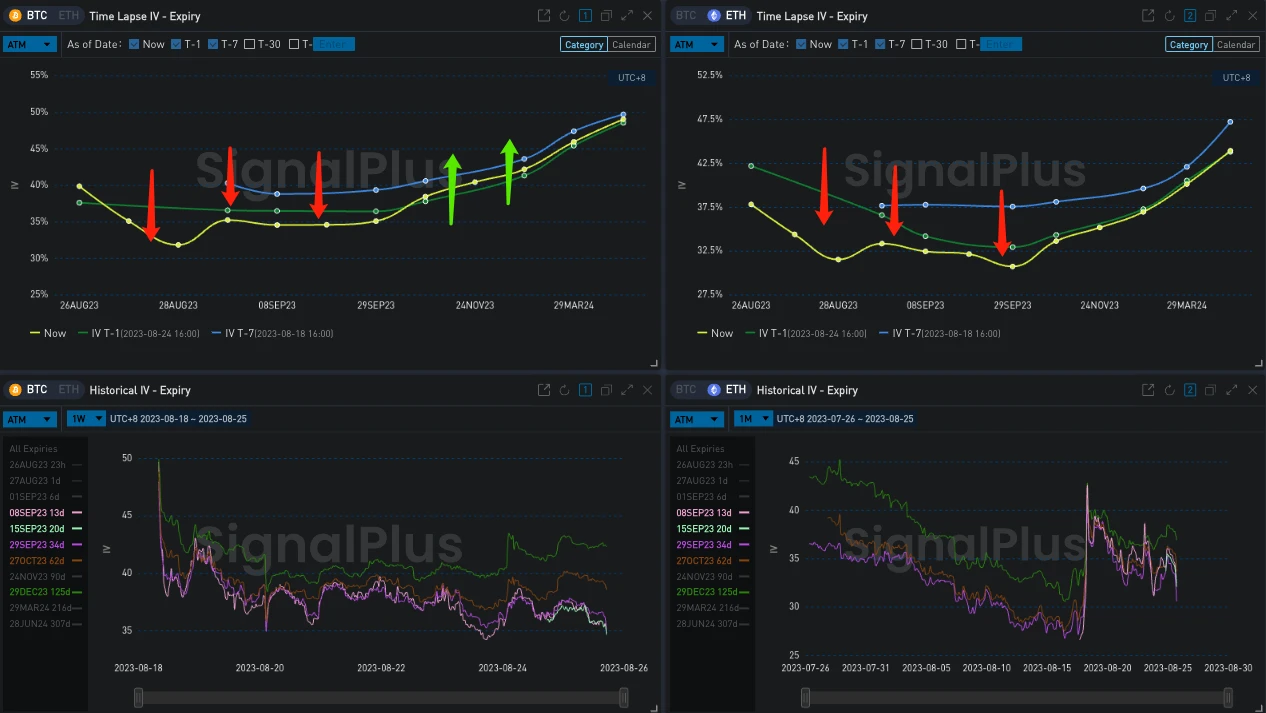Refresh the BTC Time Lapse IV panel
This screenshot has width=1266, height=713.
(565, 16)
